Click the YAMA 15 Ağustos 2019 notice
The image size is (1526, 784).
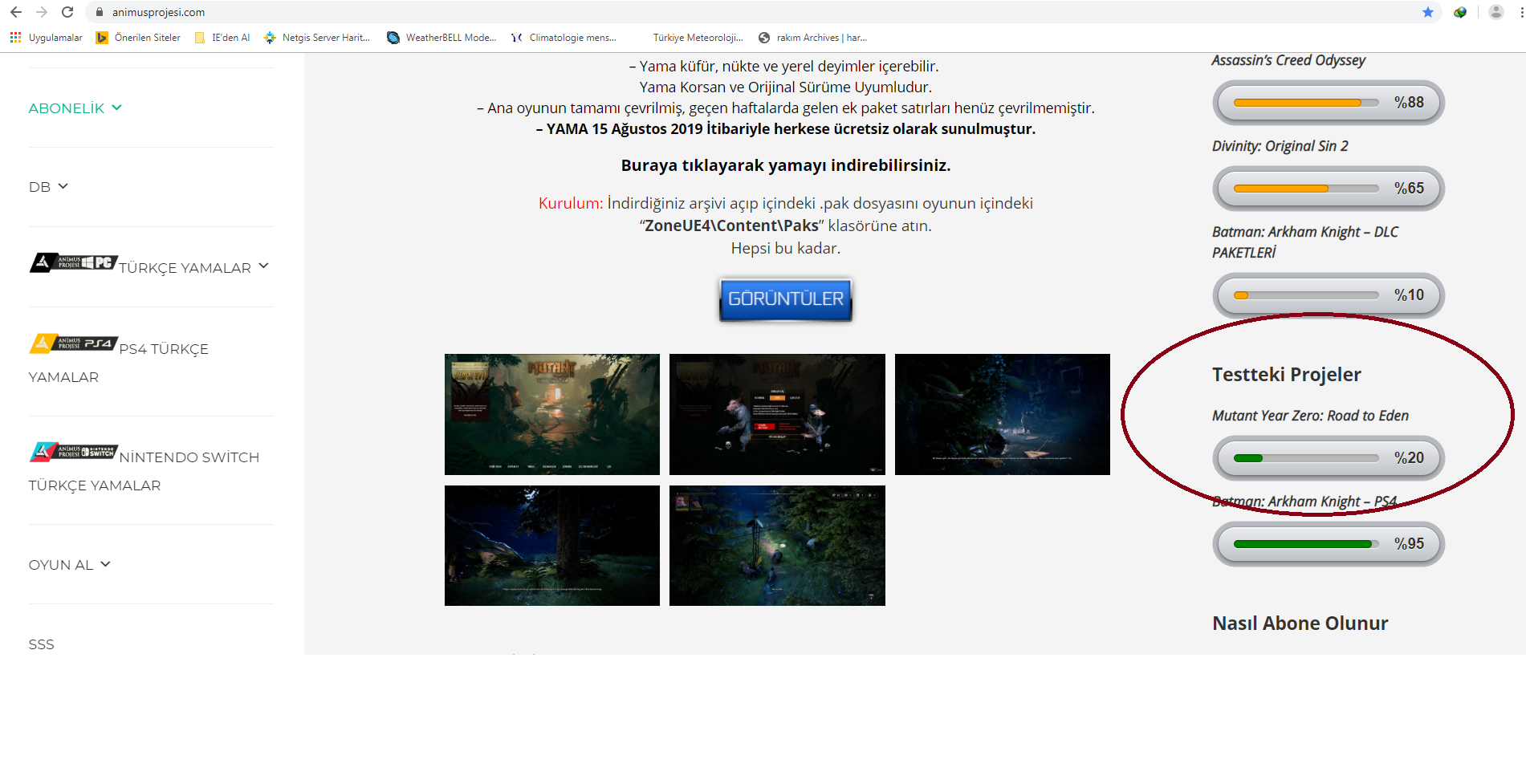[786, 129]
